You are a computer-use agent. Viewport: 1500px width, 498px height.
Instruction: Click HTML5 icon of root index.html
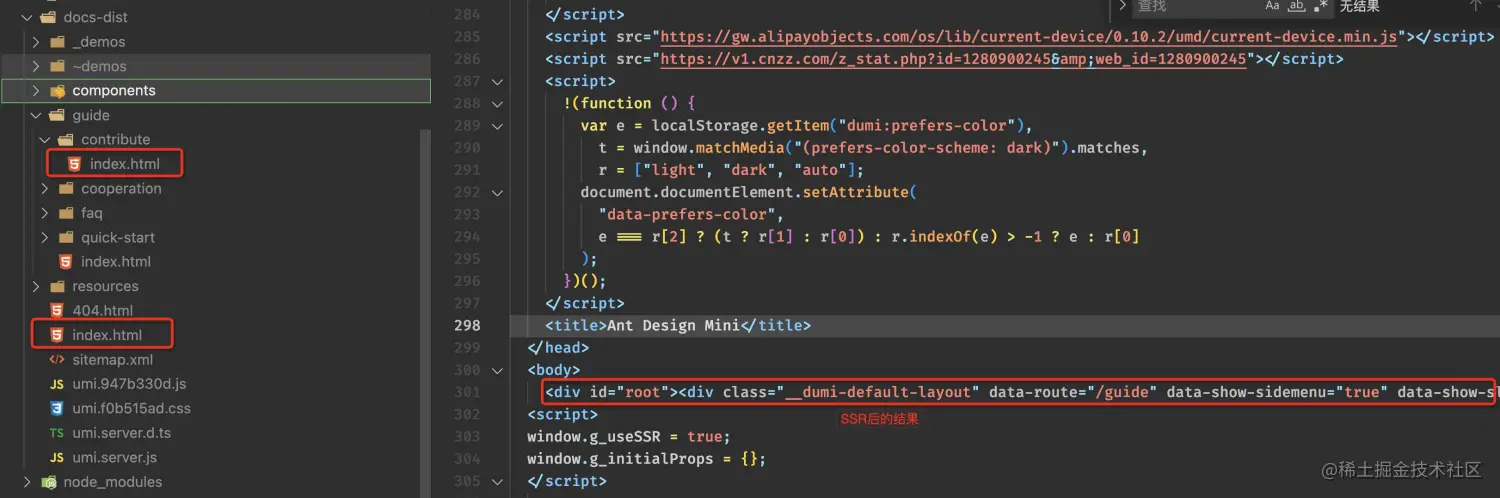pos(57,335)
